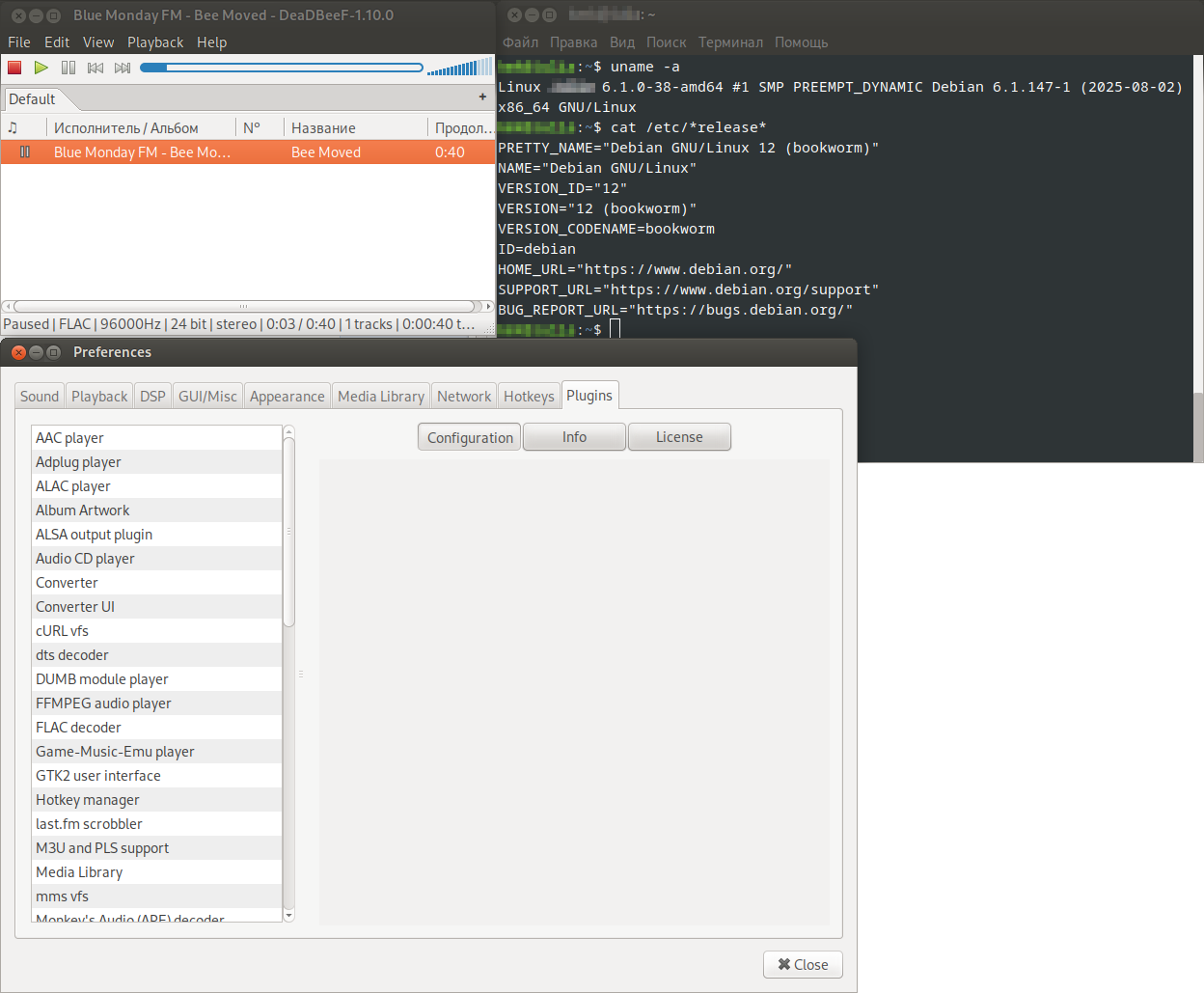Screen dimensions: 1204x993
Task: Skip to next track
Action: 123,68
